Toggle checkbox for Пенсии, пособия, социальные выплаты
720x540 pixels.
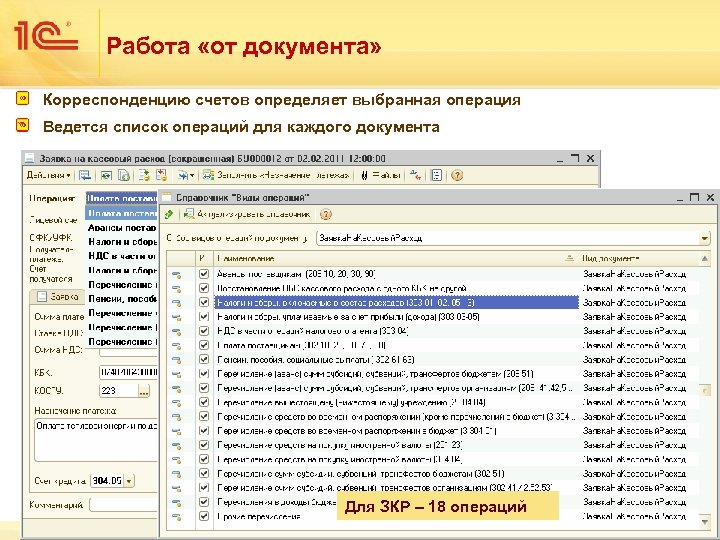pos(204,360)
